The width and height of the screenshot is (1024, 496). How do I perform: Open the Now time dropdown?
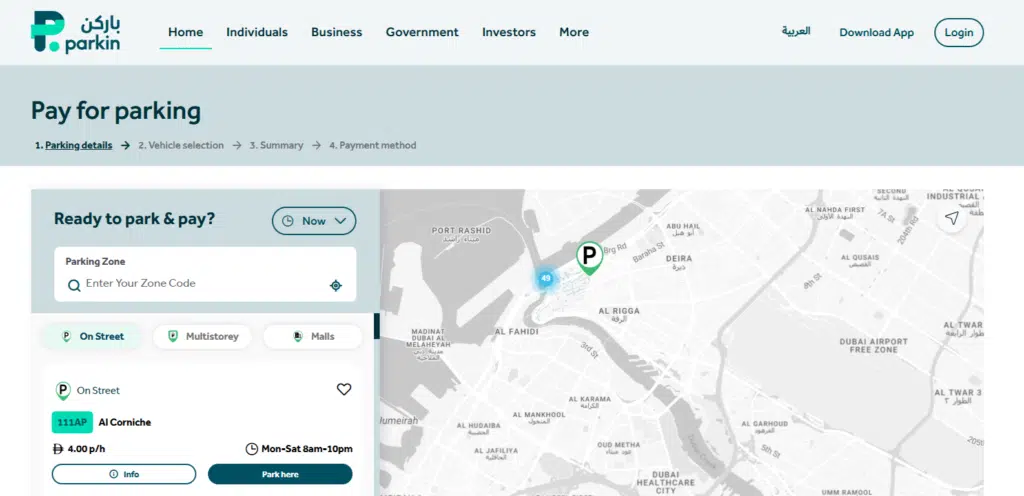click(314, 221)
